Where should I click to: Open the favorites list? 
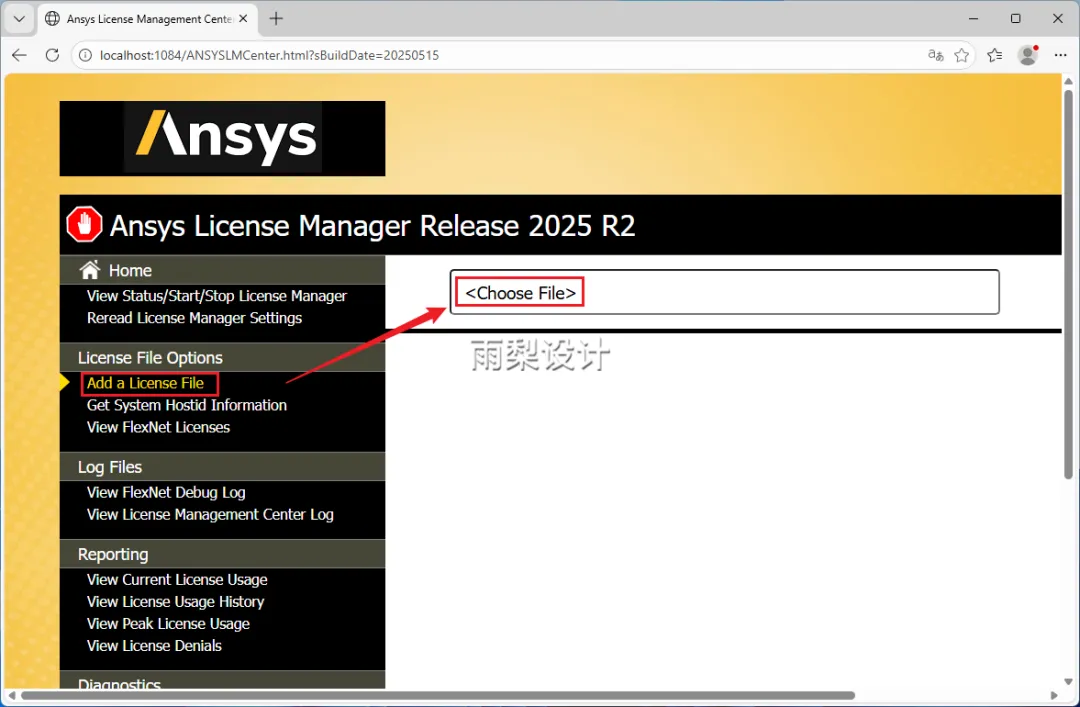tap(995, 55)
